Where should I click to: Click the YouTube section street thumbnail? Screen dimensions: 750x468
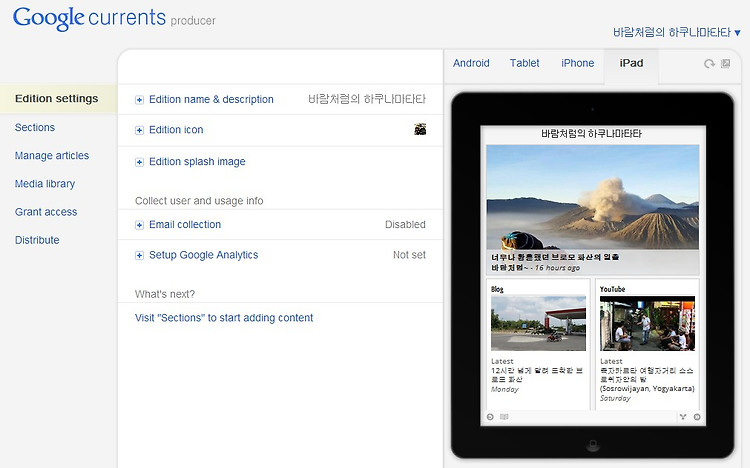(647, 323)
